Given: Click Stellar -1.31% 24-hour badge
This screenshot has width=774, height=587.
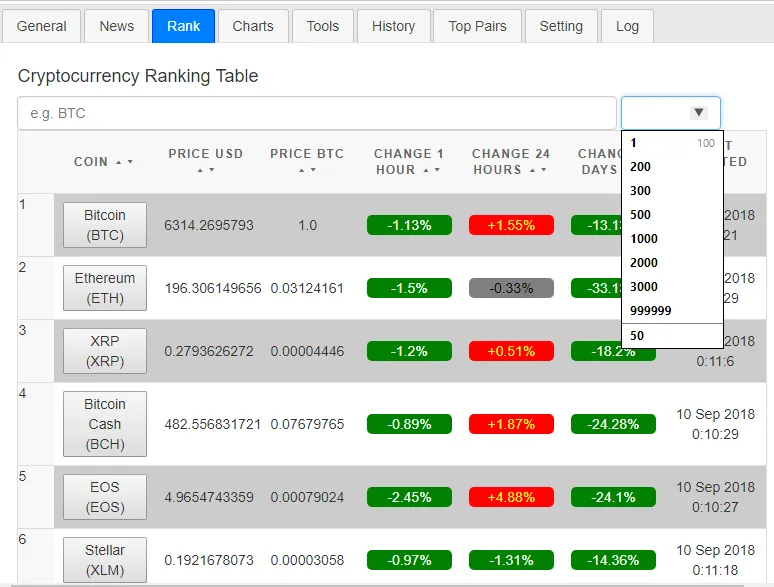Looking at the screenshot, I should (x=511, y=560).
